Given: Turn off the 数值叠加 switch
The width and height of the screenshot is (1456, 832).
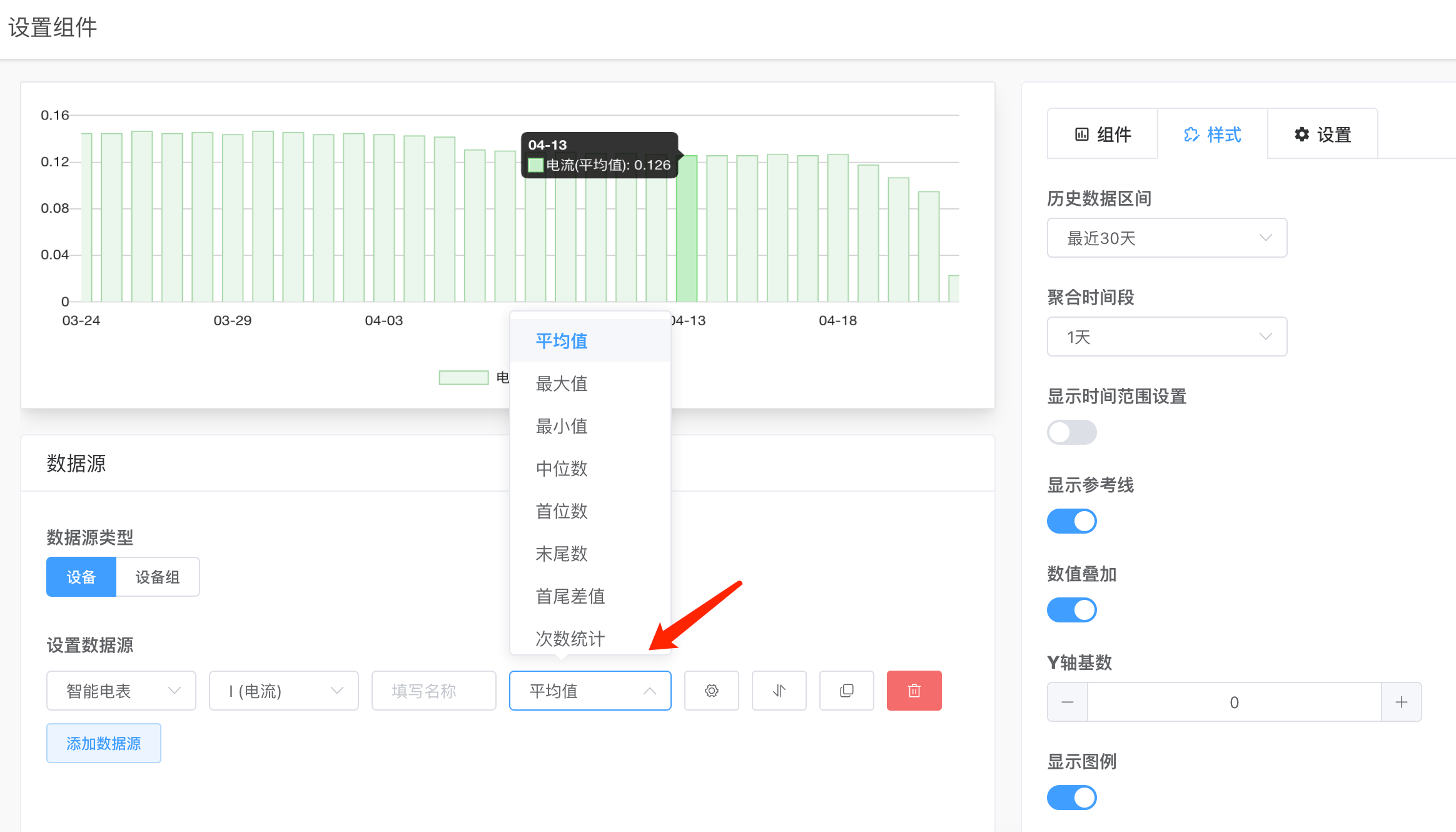Looking at the screenshot, I should pyautogui.click(x=1071, y=610).
